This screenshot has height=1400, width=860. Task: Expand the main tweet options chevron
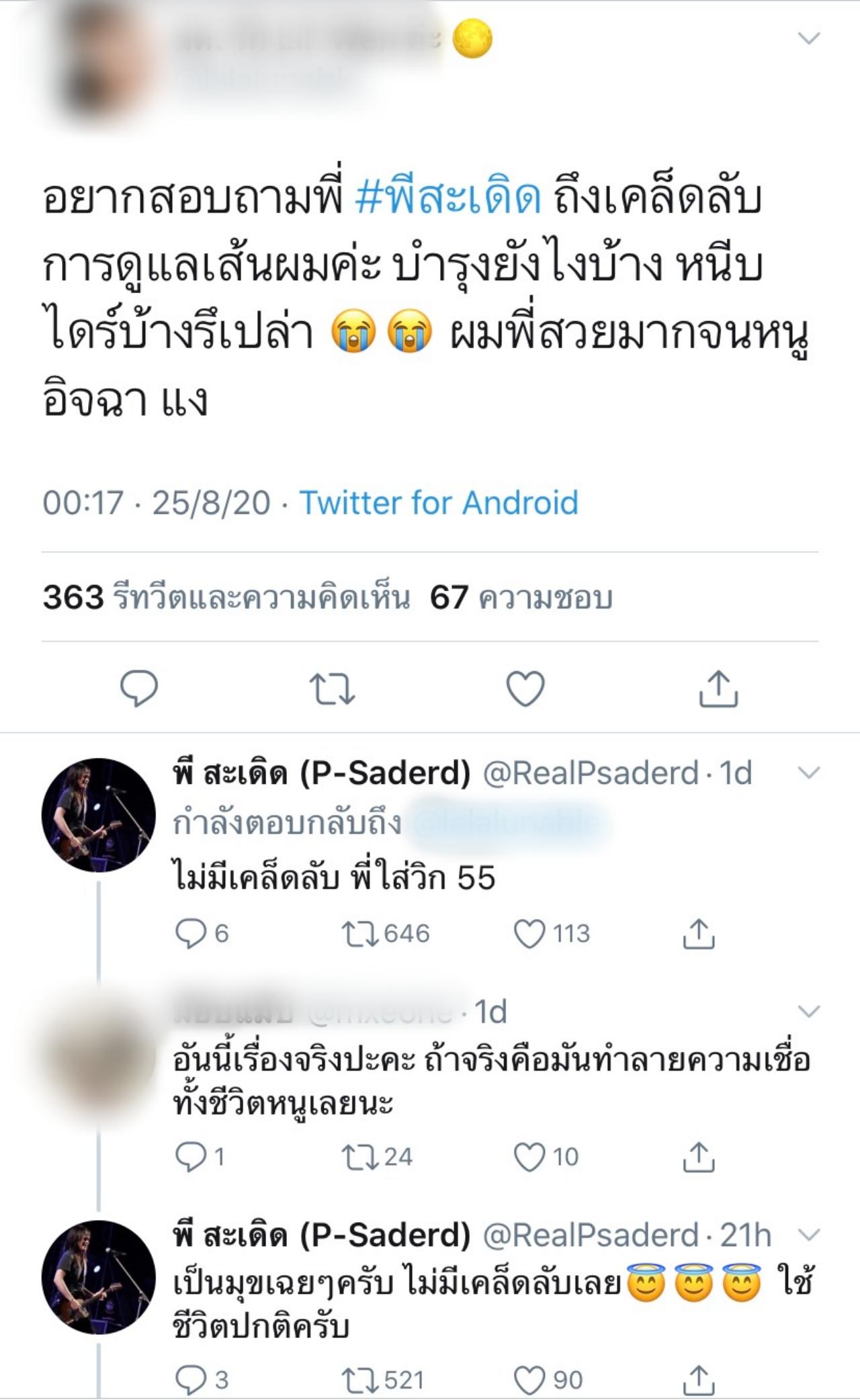[808, 38]
